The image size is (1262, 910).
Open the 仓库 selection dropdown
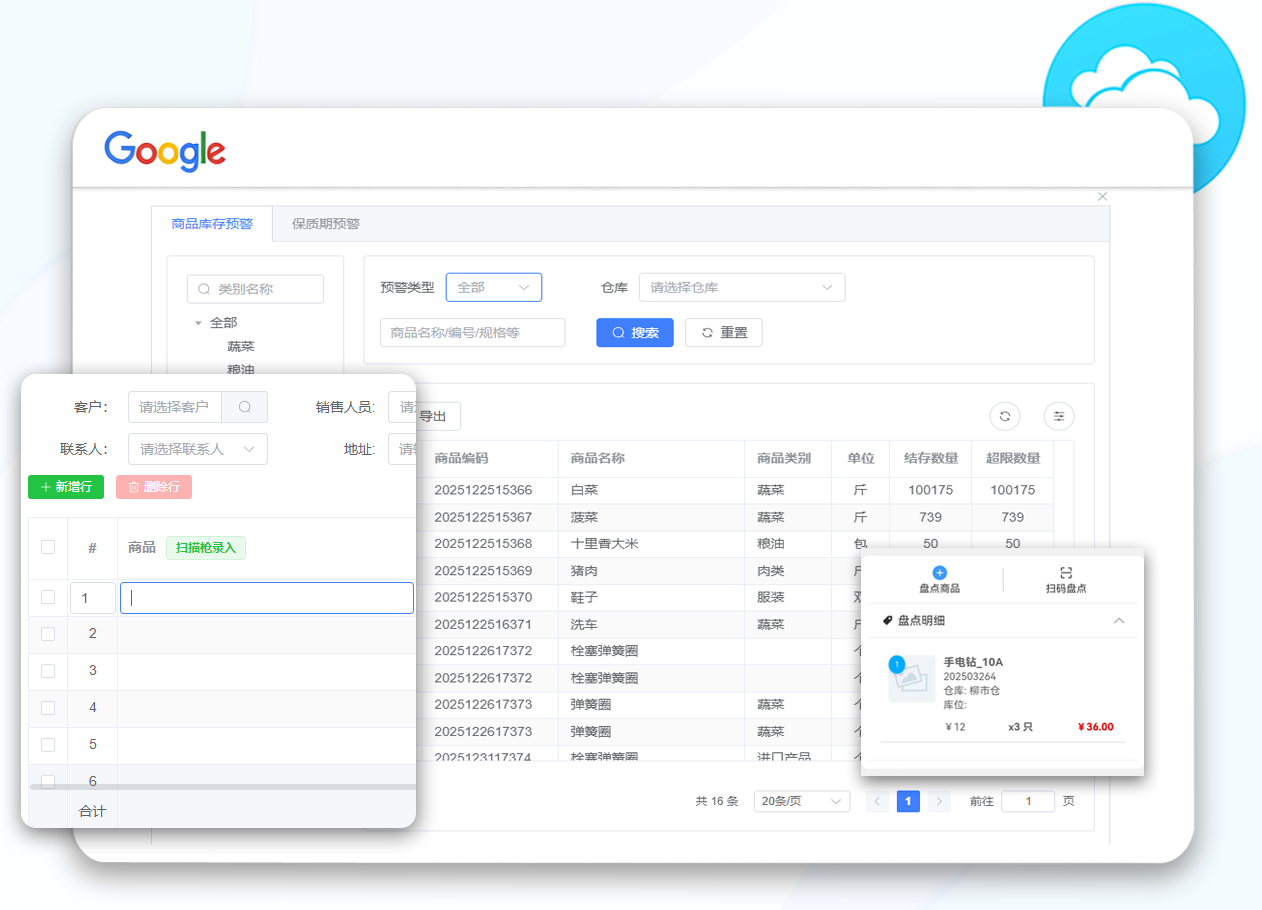[x=741, y=288]
